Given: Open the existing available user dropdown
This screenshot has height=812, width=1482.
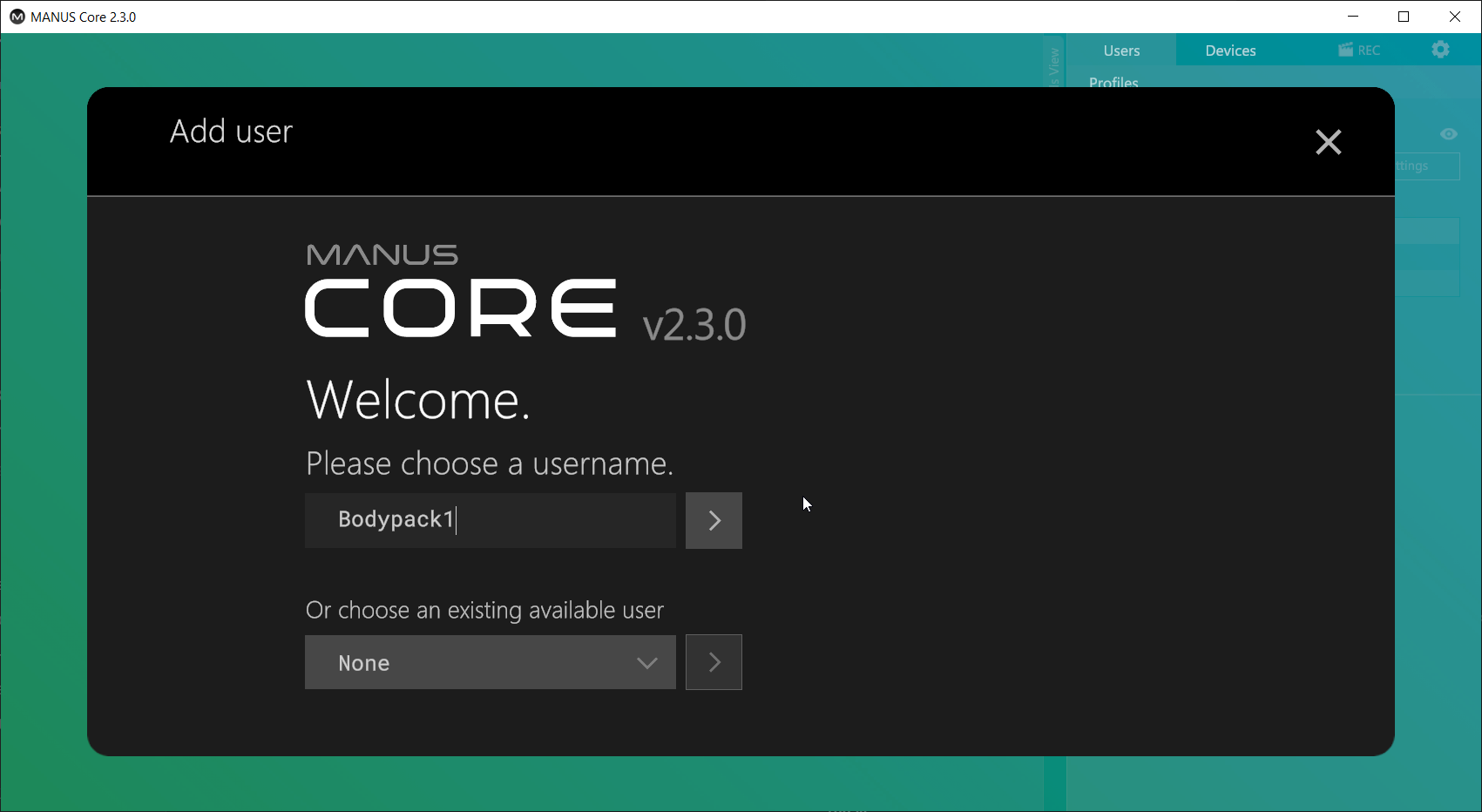Looking at the screenshot, I should click(x=490, y=662).
